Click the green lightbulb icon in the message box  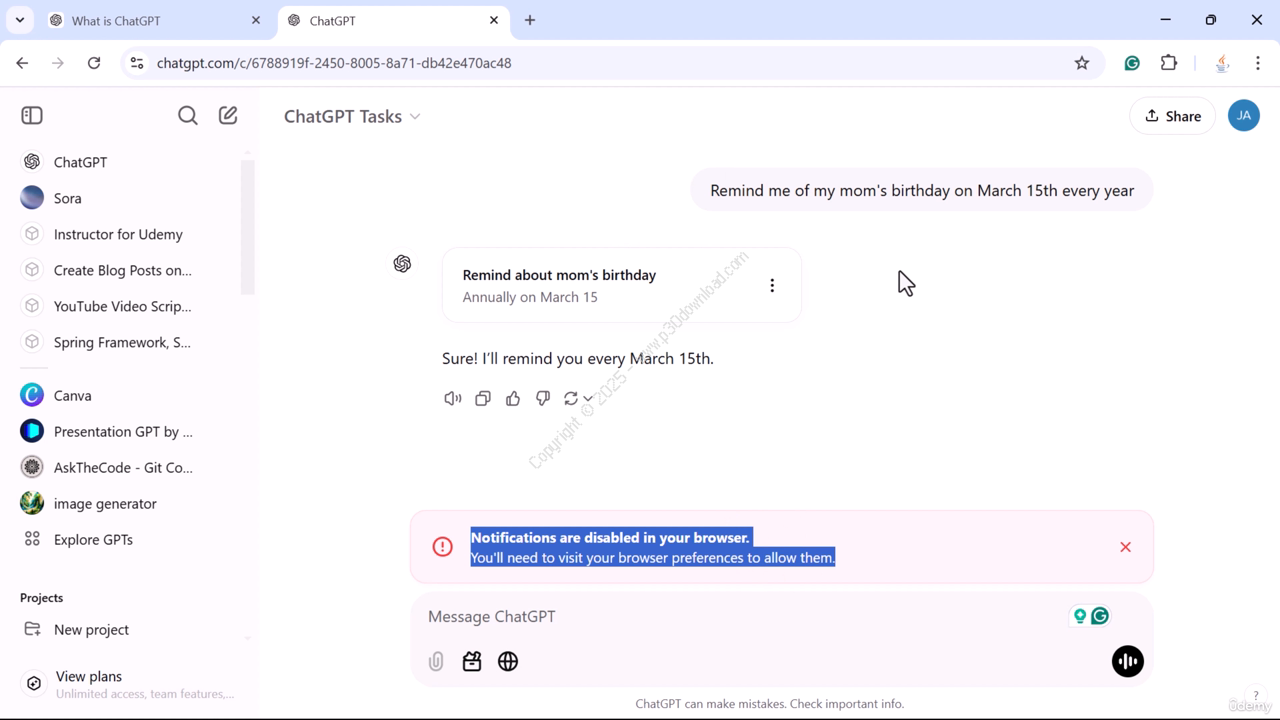pos(1080,616)
